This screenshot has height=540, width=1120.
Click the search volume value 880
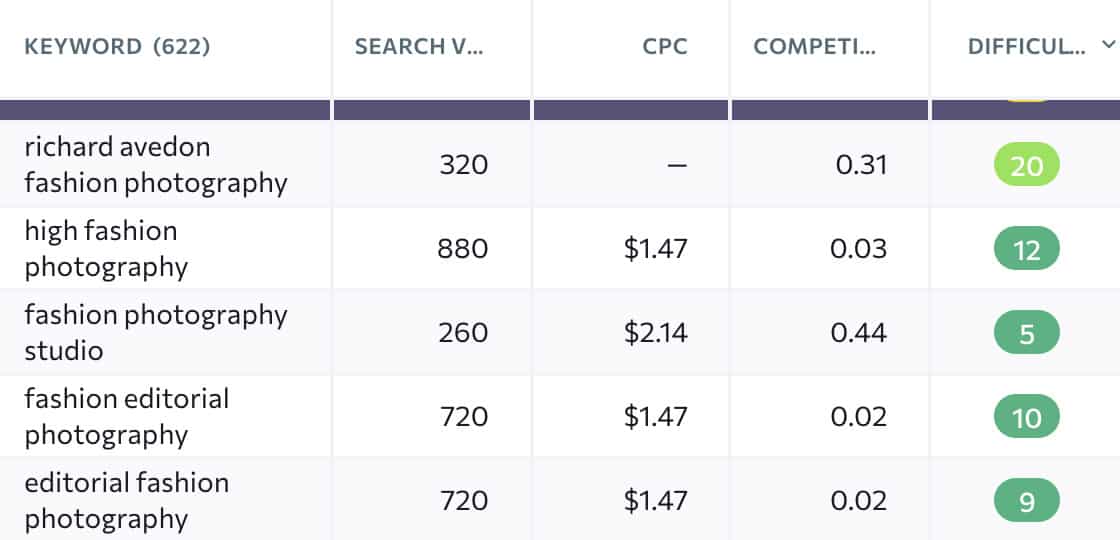coord(463,249)
